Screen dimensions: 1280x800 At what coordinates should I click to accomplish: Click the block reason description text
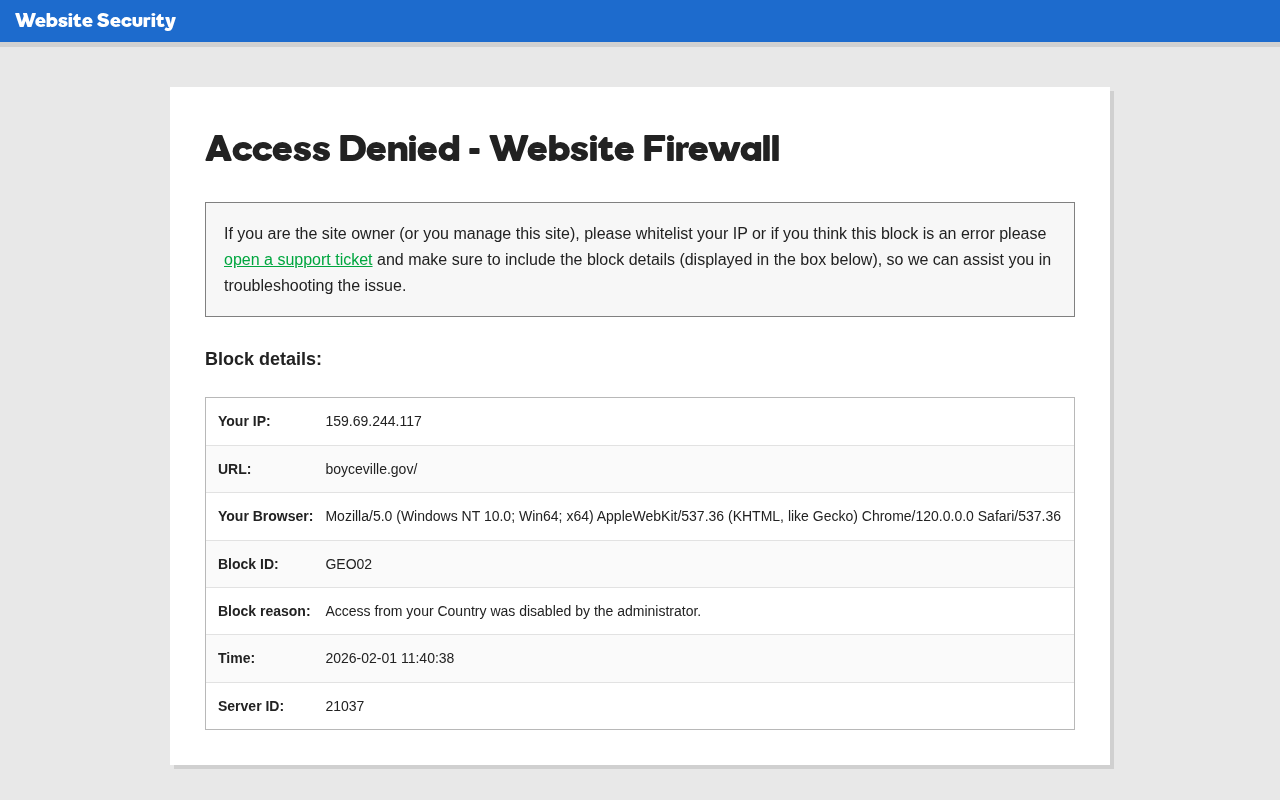click(513, 611)
